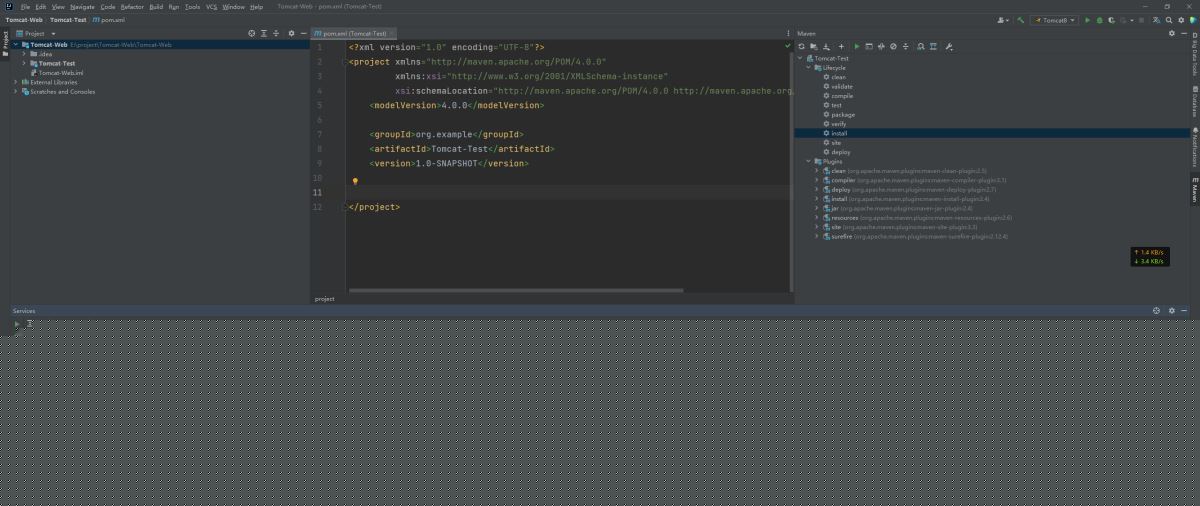The width and height of the screenshot is (1200, 506).
Task: Open IDE settings gear in top toolbar
Action: [1181, 20]
